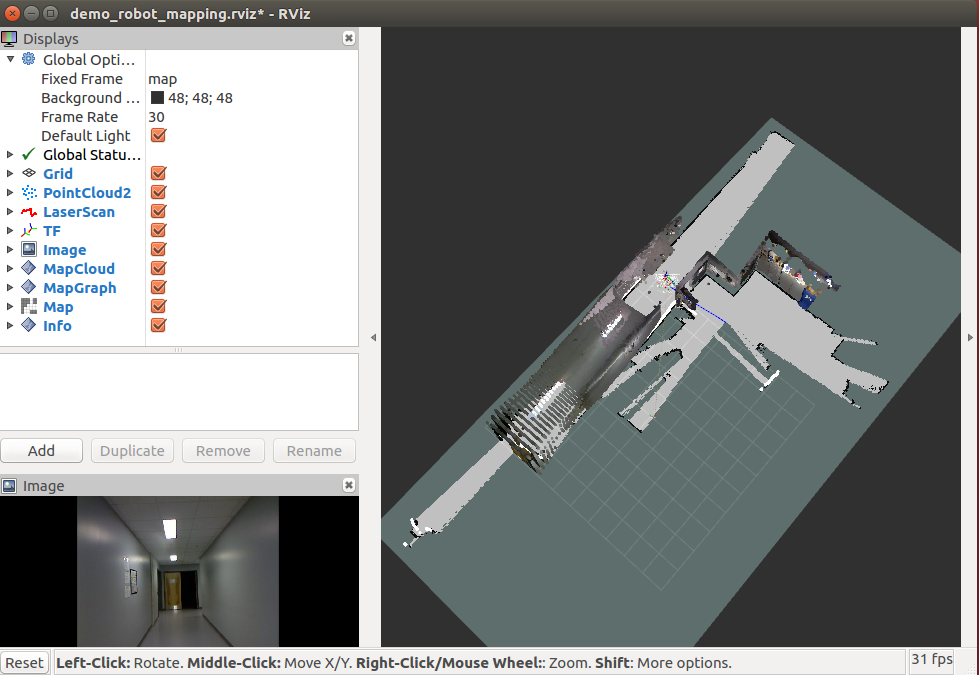Expand the MapGraph display properties
979x675 pixels.
pyautogui.click(x=11, y=288)
